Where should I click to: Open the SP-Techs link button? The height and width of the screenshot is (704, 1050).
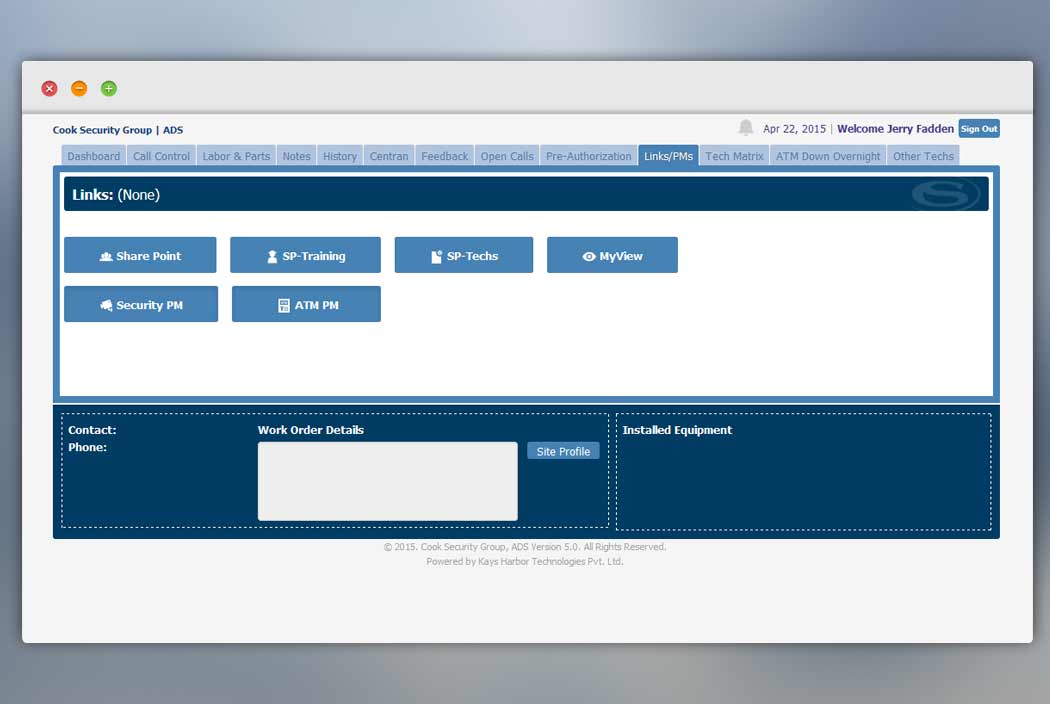[x=463, y=255]
